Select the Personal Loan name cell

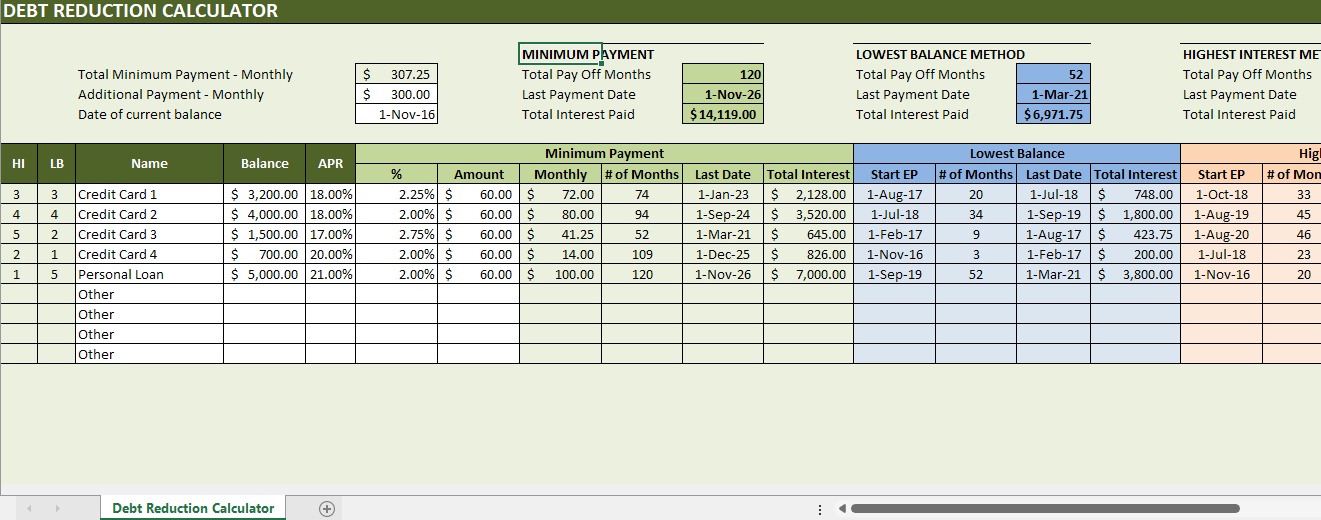coord(149,274)
